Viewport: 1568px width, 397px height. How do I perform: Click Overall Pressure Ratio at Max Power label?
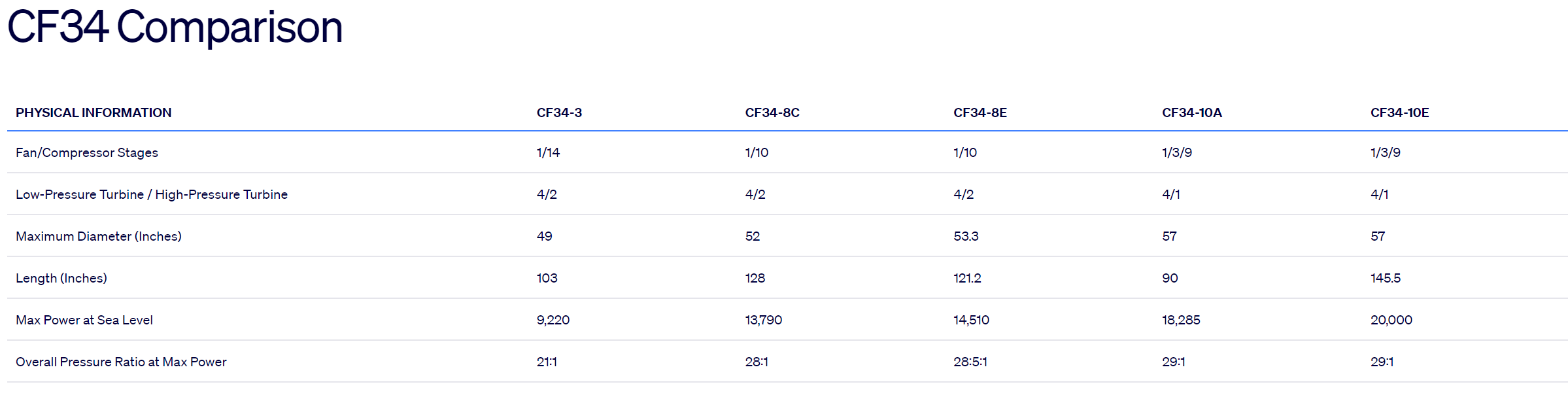121,362
